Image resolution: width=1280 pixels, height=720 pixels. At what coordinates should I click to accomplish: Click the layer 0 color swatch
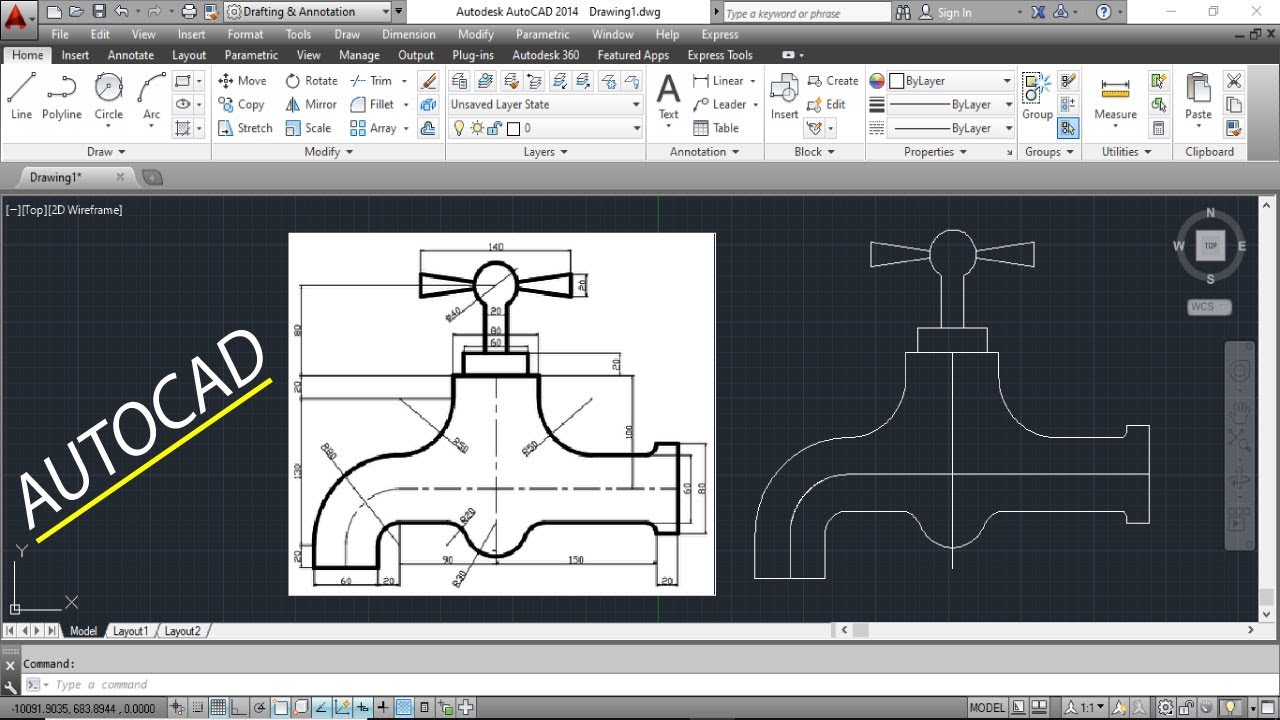tap(512, 128)
